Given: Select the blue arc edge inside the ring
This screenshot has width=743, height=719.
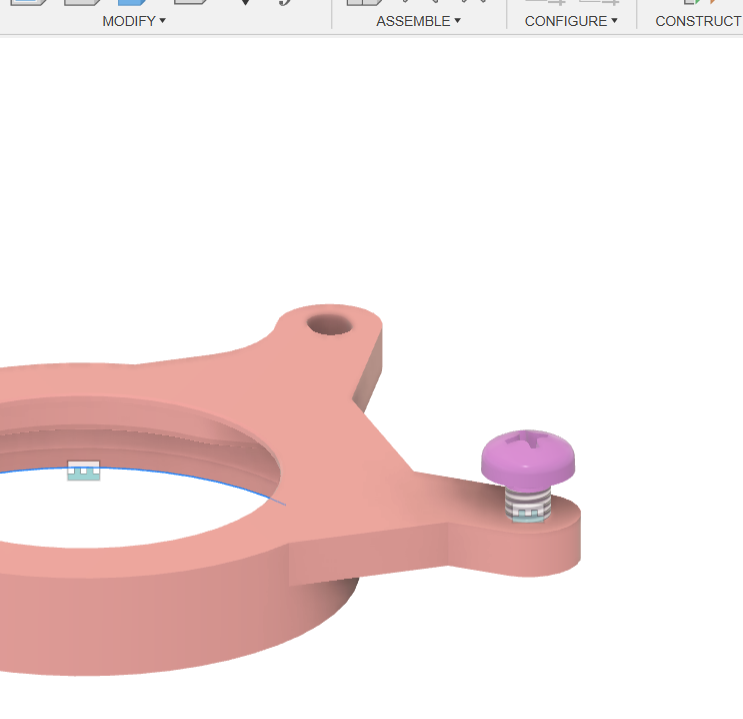Looking at the screenshot, I should click(x=200, y=472).
